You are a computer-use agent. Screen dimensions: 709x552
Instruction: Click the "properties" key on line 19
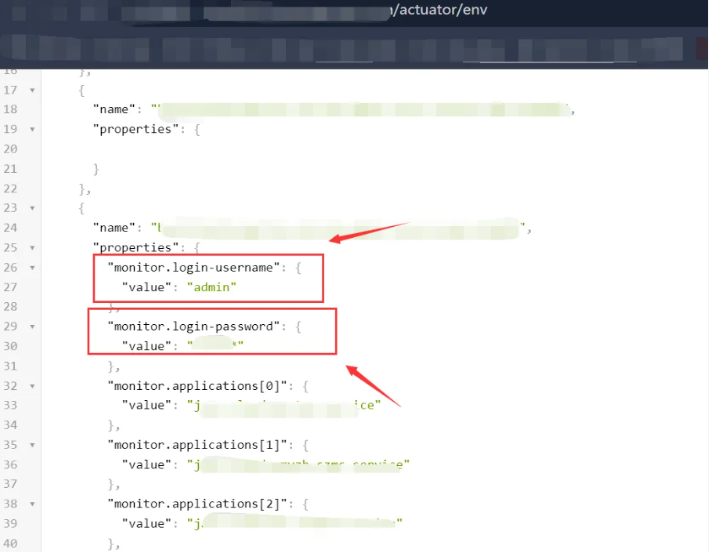pos(136,129)
